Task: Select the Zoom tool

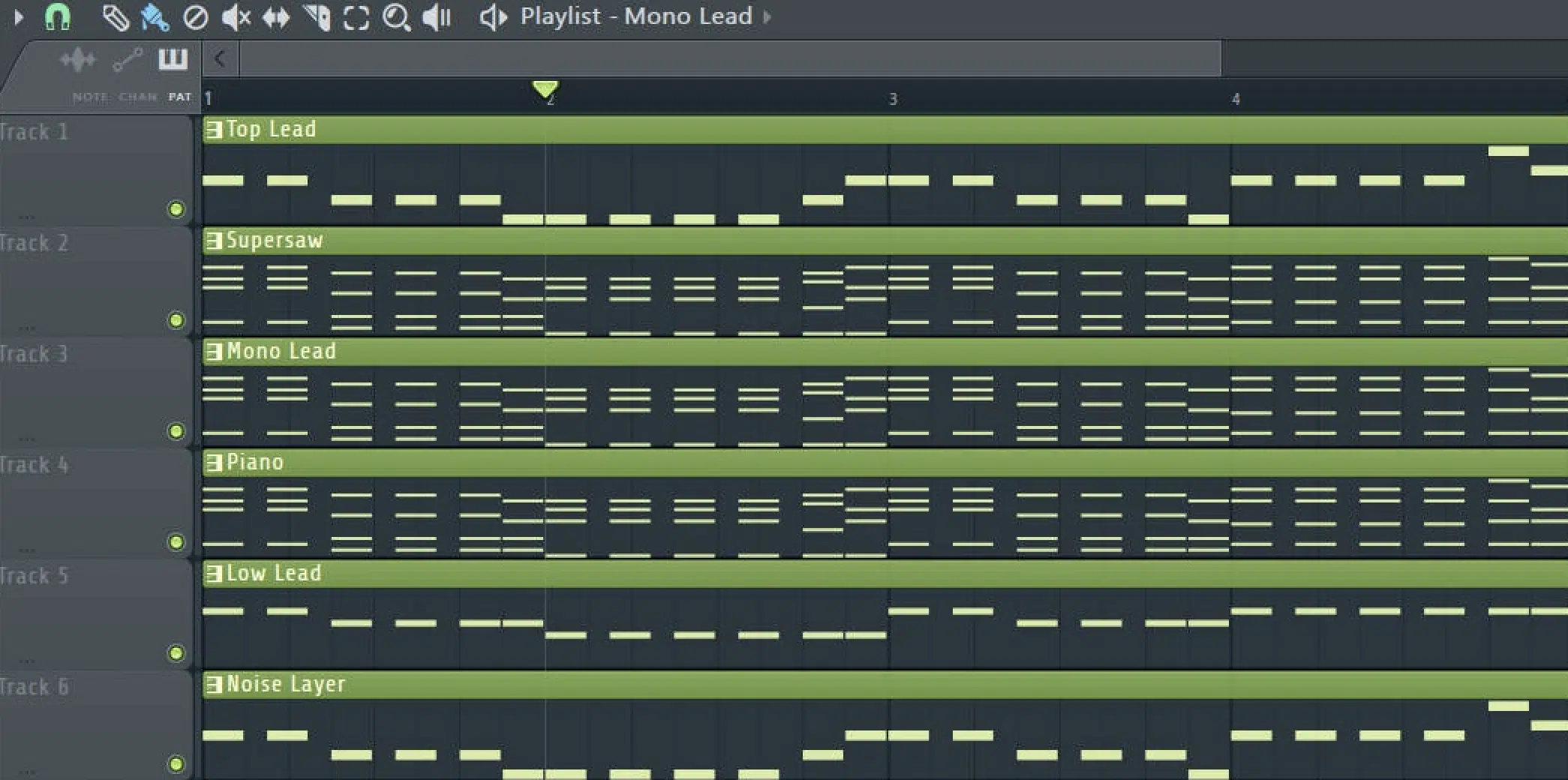Action: coord(396,17)
